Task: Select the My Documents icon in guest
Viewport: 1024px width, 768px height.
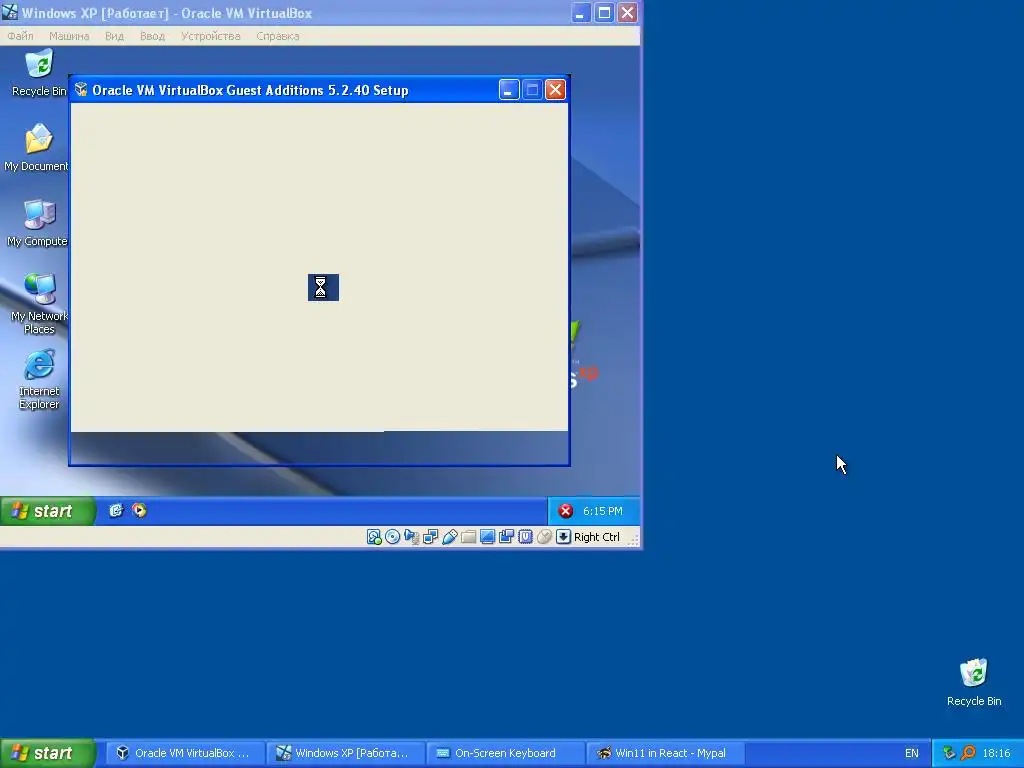Action: click(37, 148)
